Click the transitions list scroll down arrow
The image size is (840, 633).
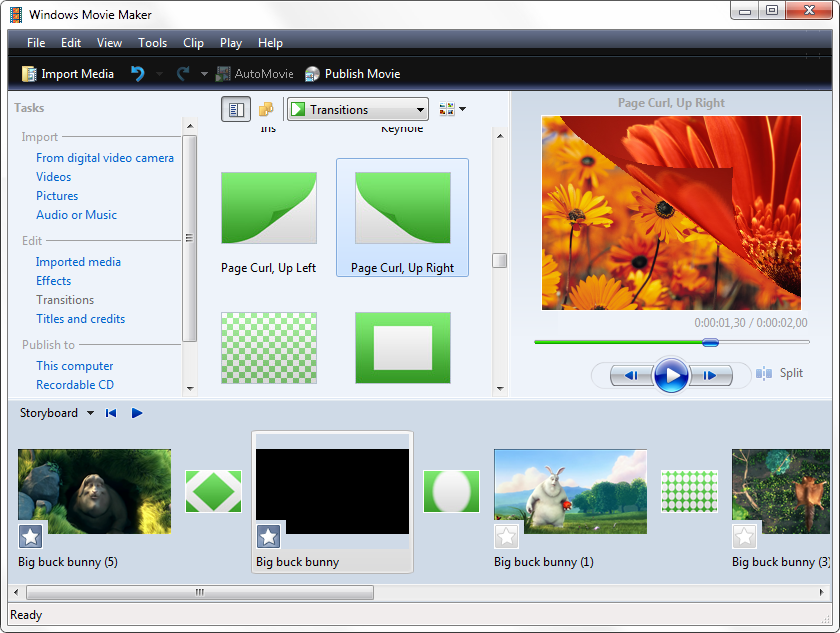[x=500, y=389]
